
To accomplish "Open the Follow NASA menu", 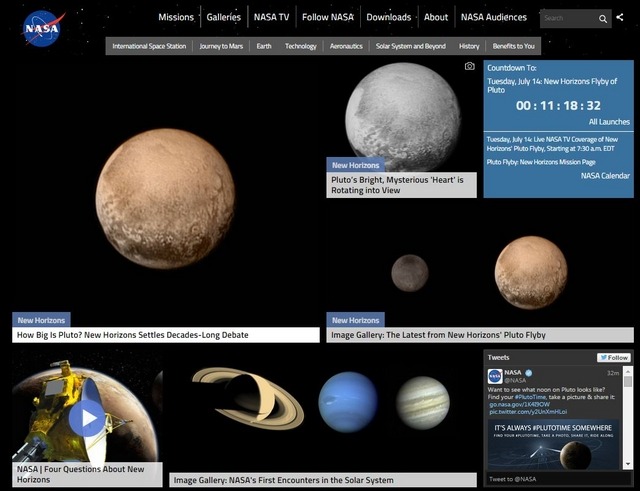I will click(x=328, y=17).
